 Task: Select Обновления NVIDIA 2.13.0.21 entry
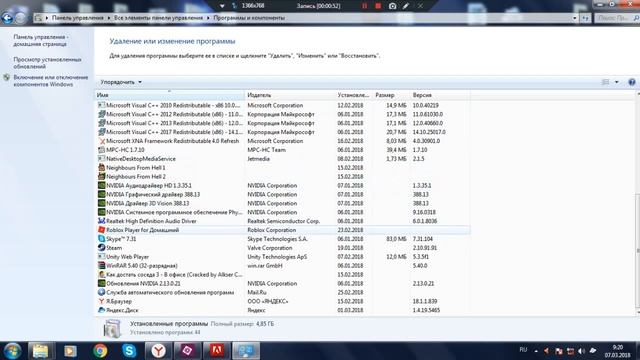[282, 283]
